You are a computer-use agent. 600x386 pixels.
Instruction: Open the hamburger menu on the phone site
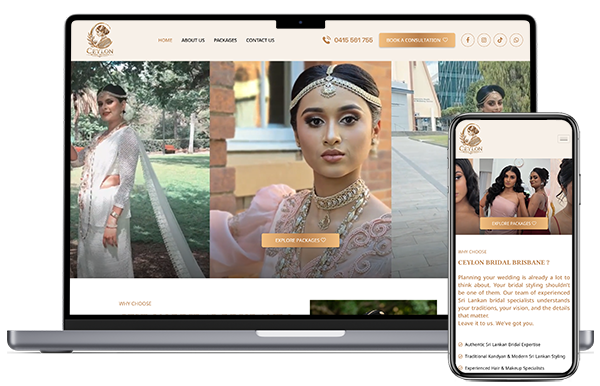point(563,139)
